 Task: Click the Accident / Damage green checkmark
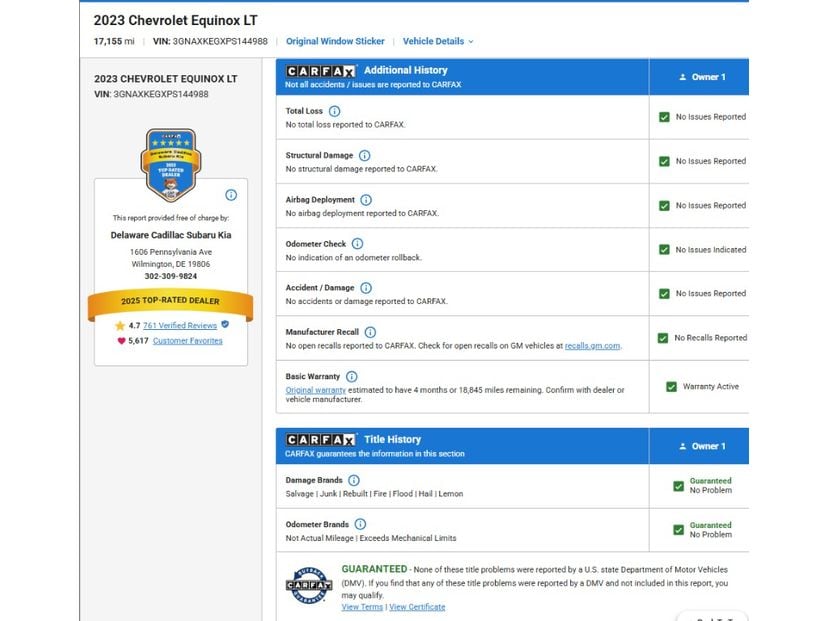664,294
